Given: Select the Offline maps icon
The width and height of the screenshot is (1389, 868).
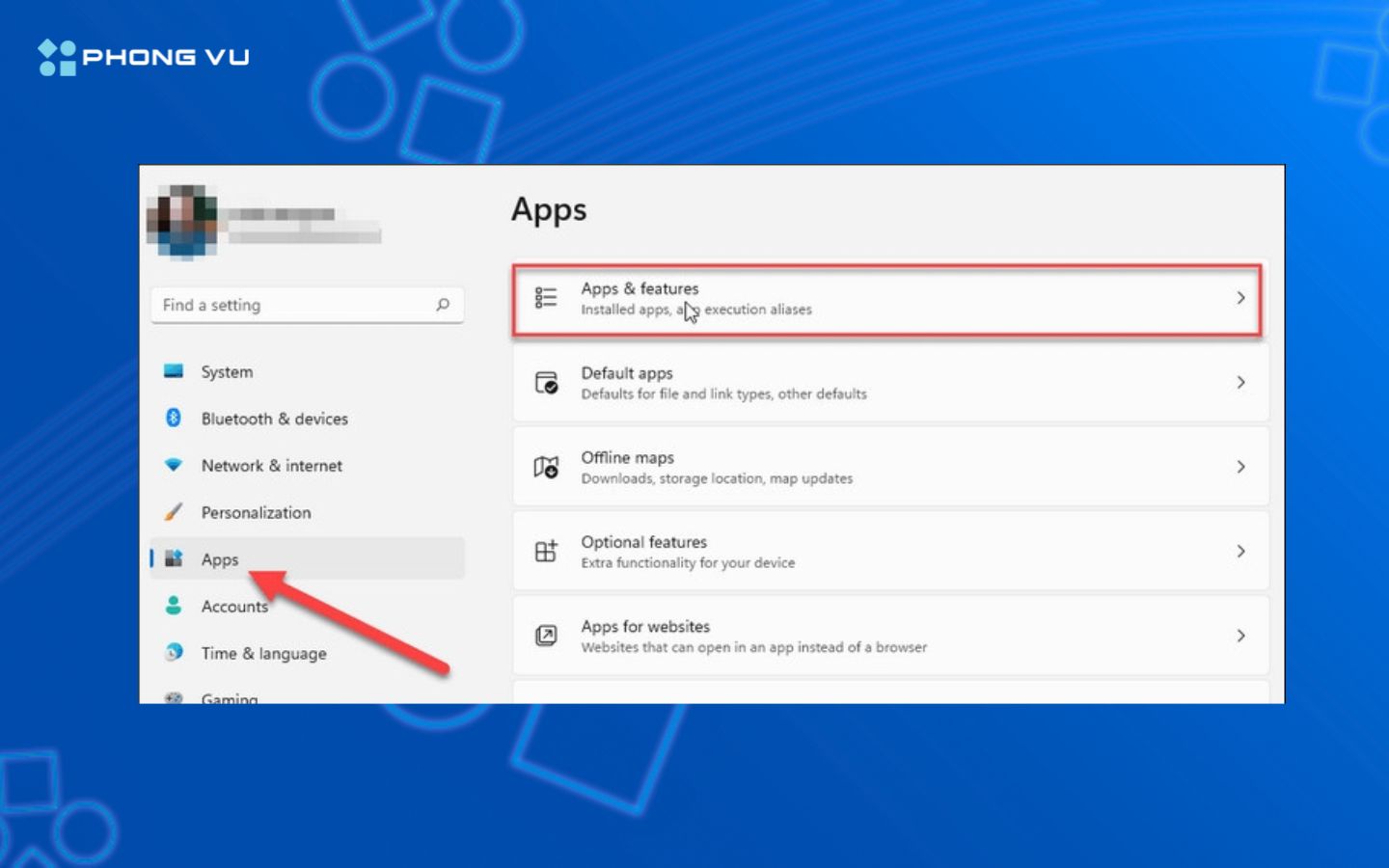Looking at the screenshot, I should point(546,467).
